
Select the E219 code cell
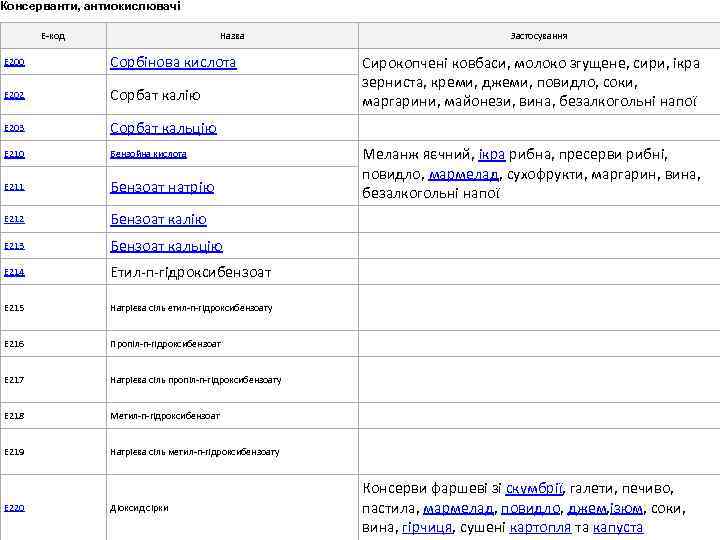click(53, 452)
